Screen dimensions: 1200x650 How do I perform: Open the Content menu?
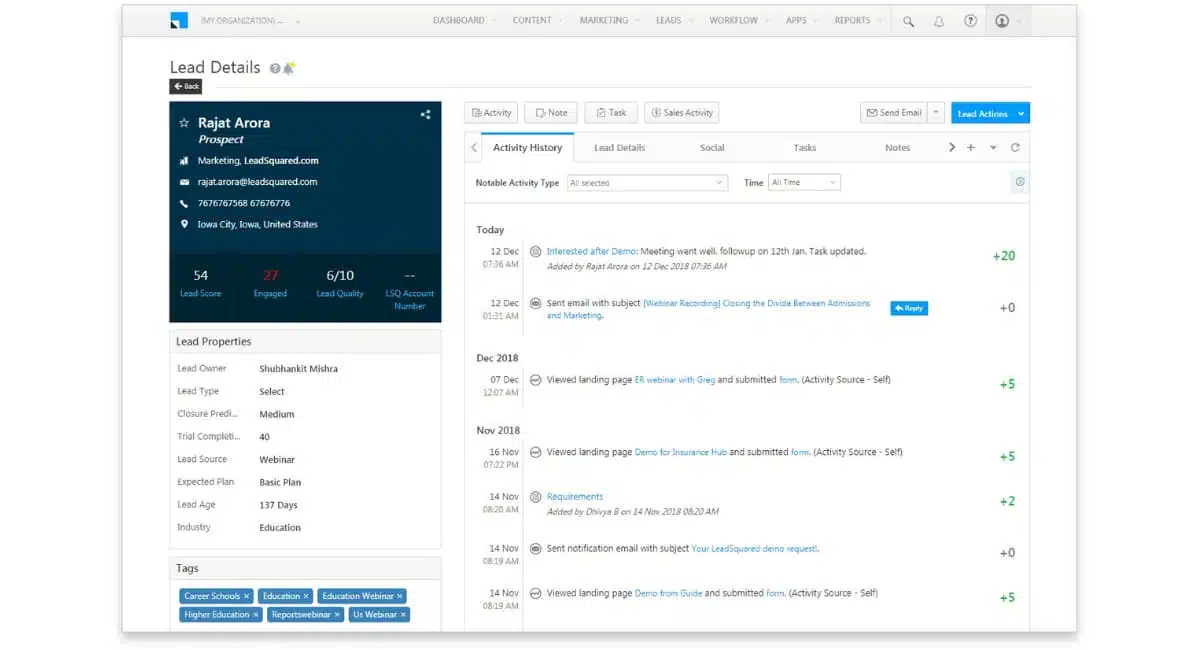[x=537, y=20]
